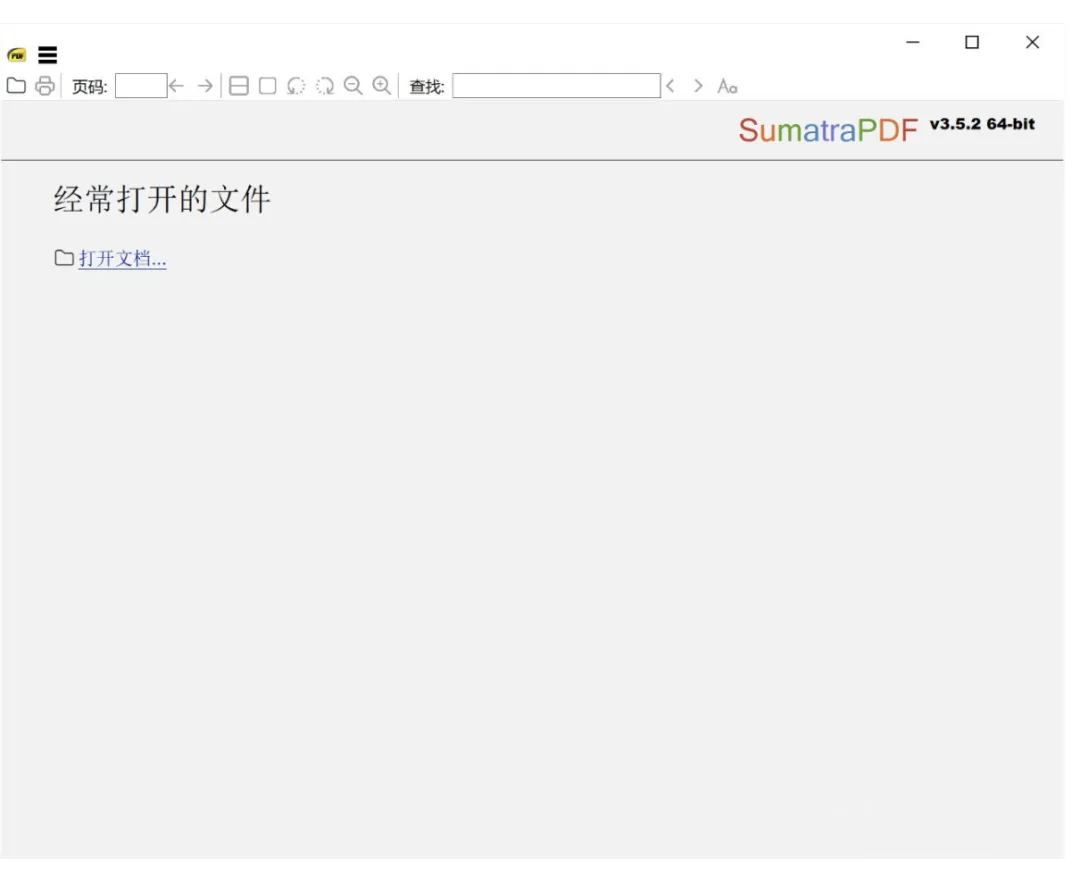The height and width of the screenshot is (871, 1080).
Task: Open the hamburger menu
Action: coord(48,54)
